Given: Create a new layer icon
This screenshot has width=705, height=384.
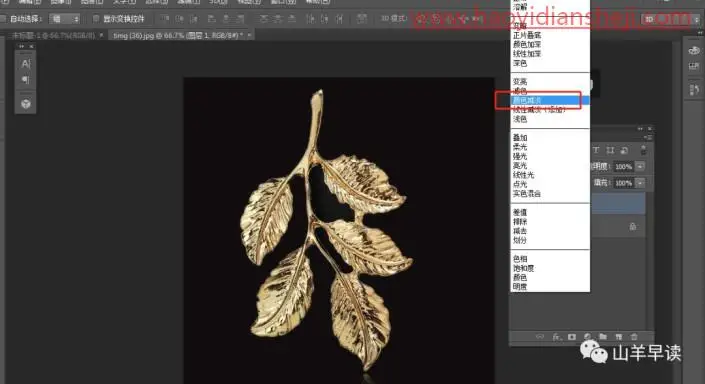Looking at the screenshot, I should (x=619, y=336).
